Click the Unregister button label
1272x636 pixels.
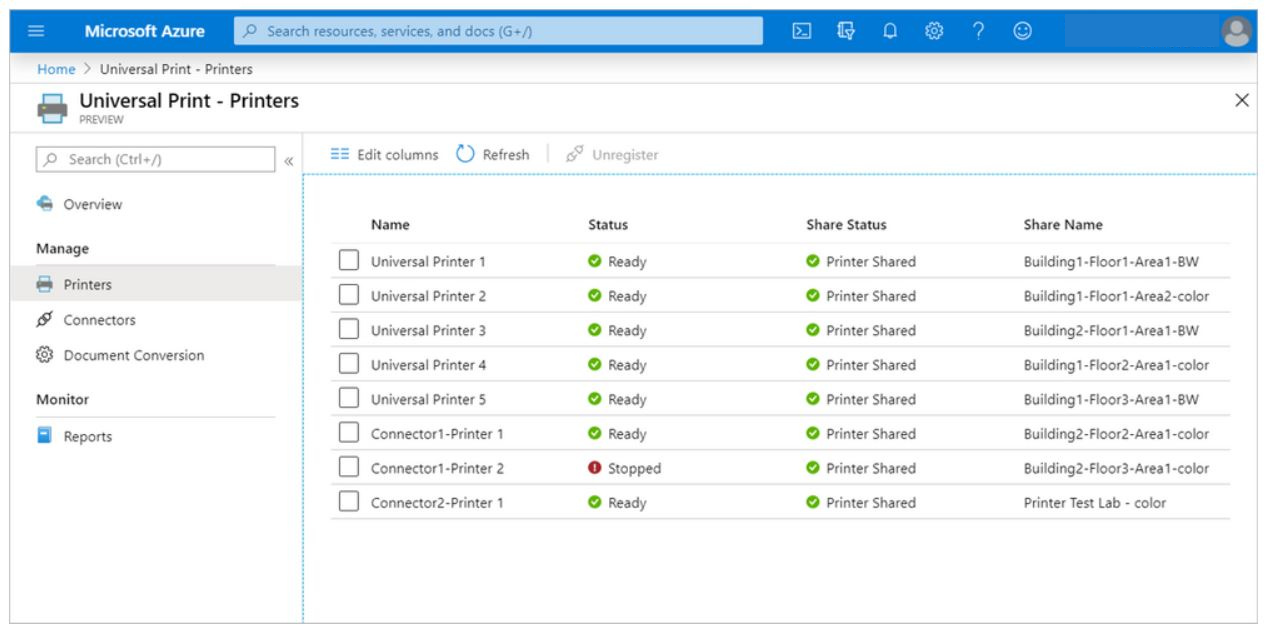point(625,155)
